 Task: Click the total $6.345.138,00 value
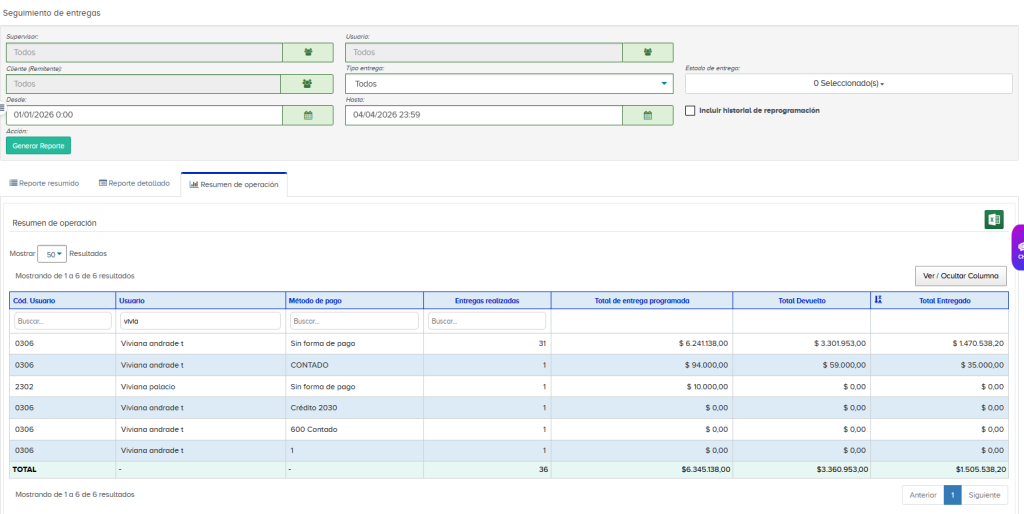pyautogui.click(x=706, y=470)
